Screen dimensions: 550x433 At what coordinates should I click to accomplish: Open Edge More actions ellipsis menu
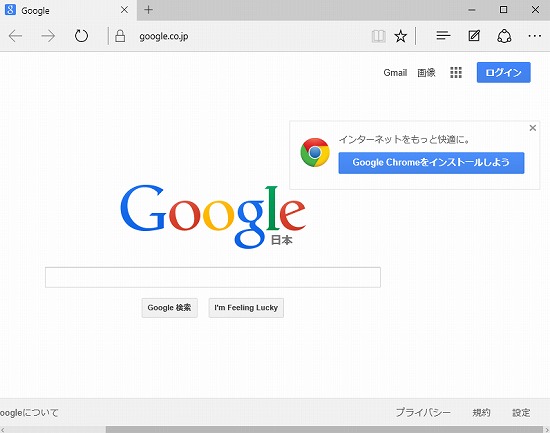click(x=535, y=36)
